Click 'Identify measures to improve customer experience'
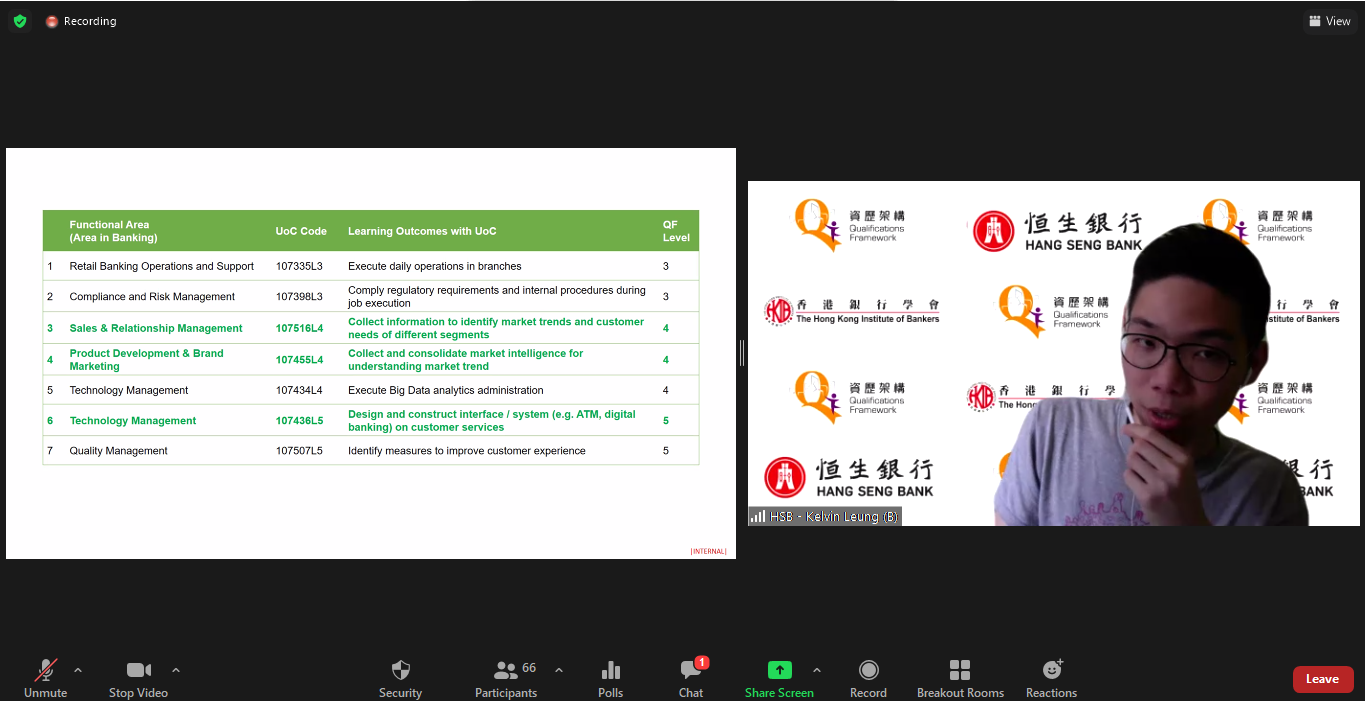1365x701 pixels. pyautogui.click(x=467, y=451)
